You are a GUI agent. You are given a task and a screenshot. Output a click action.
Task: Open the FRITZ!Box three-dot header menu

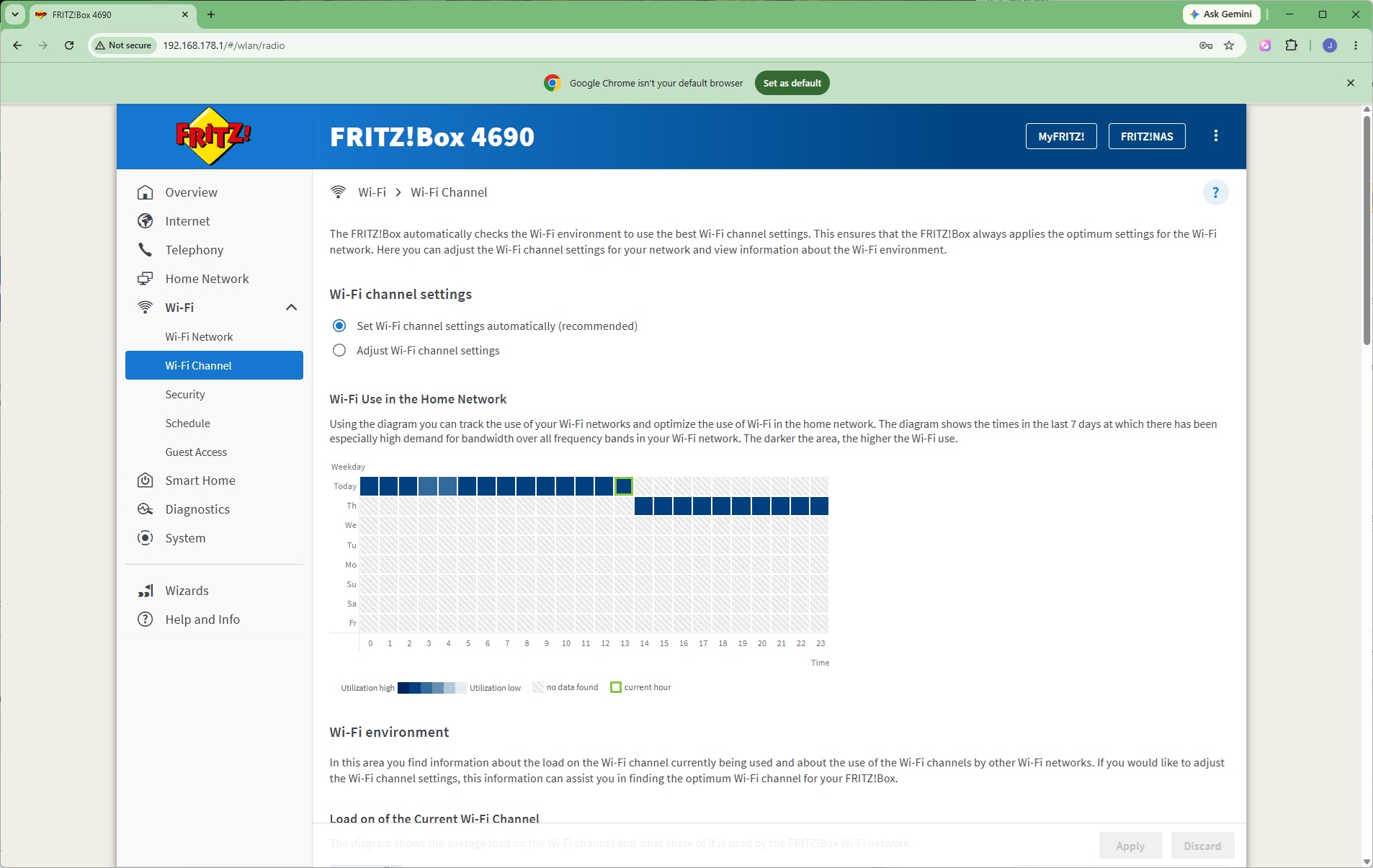pos(1216,136)
